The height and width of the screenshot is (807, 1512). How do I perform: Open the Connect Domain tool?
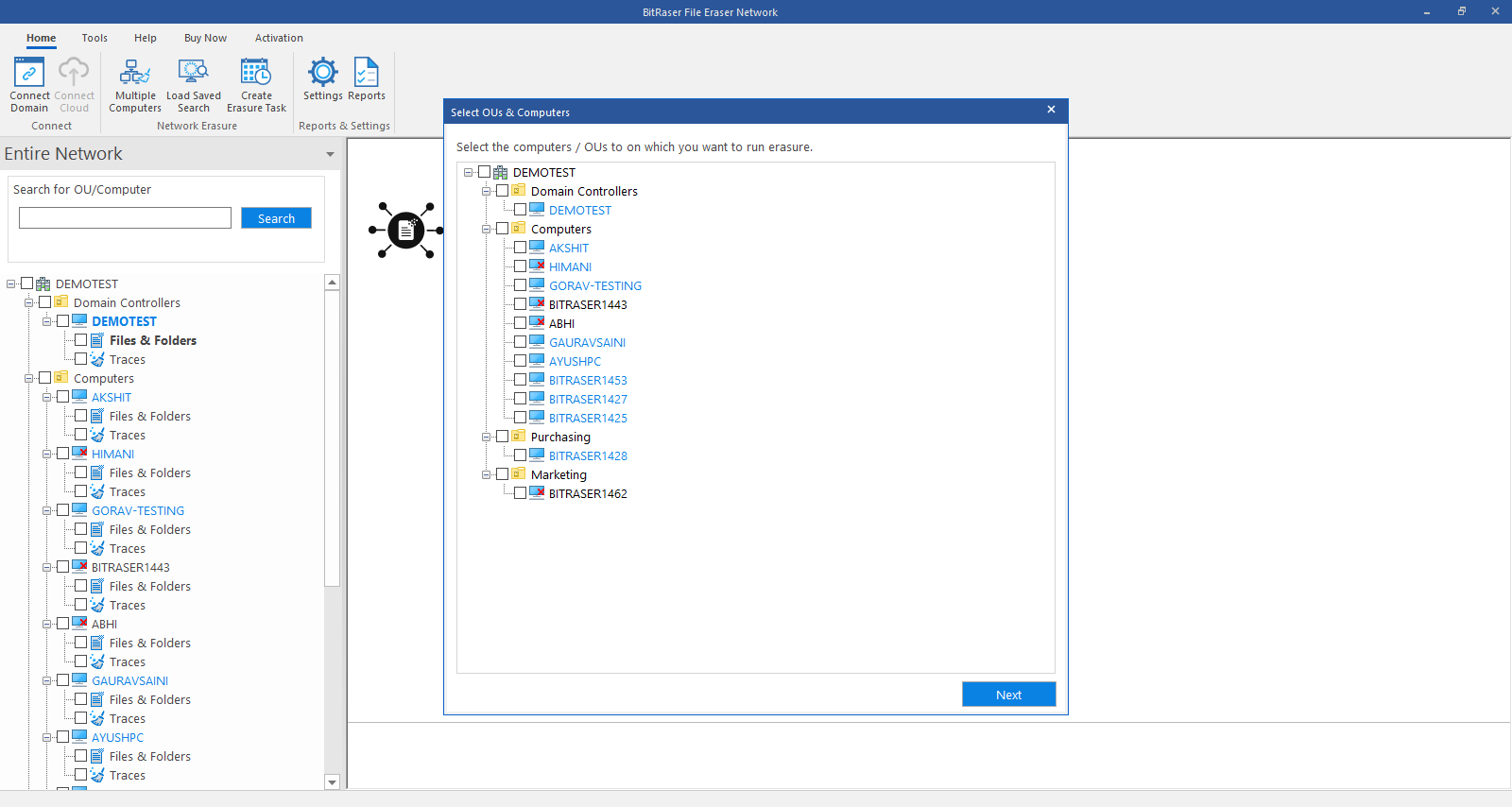pos(29,85)
